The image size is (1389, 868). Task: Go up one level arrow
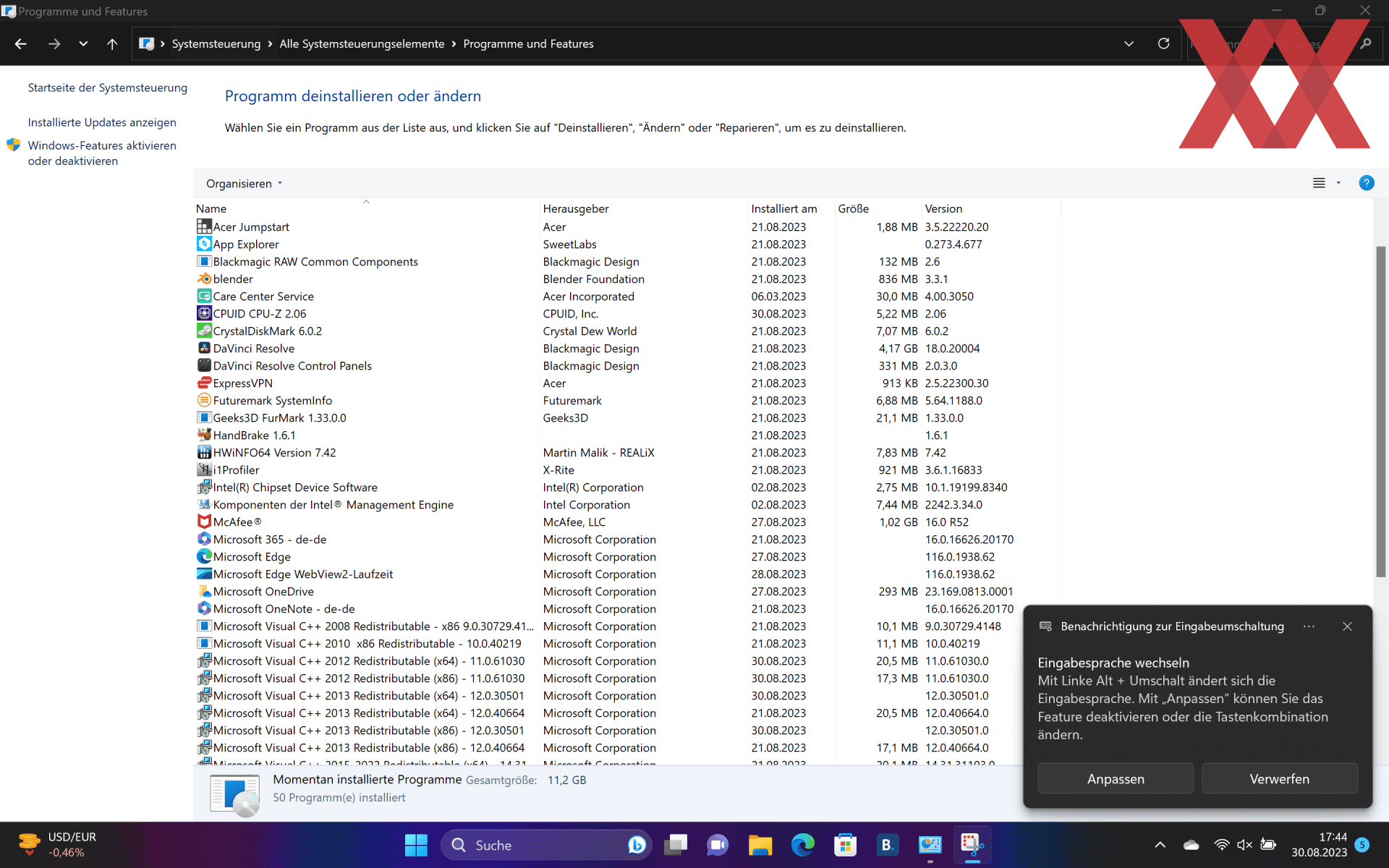pyautogui.click(x=112, y=44)
